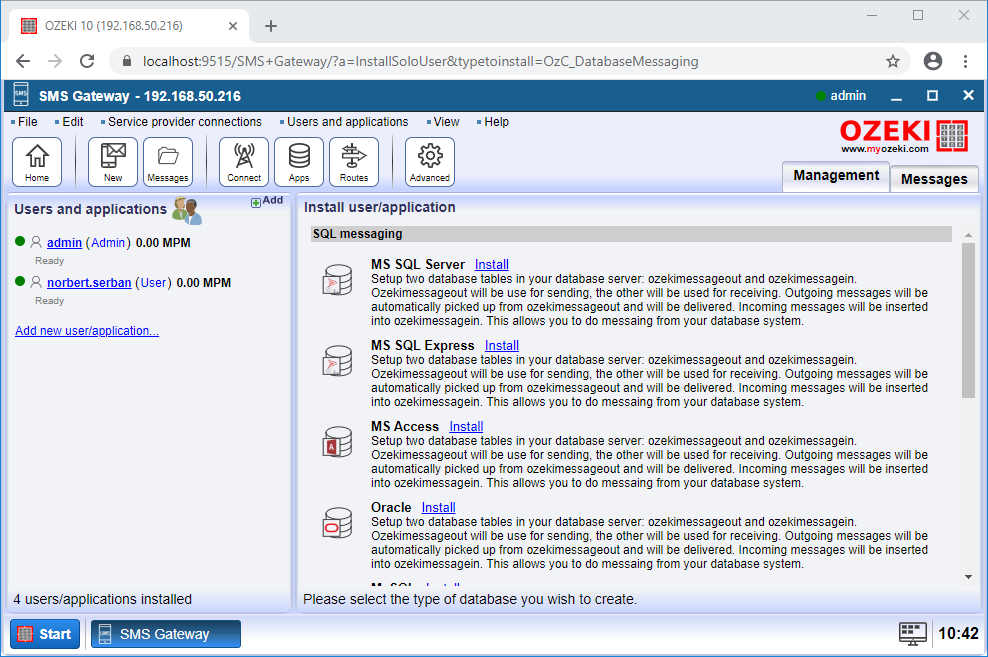Click the 10:42 clock
Image resolution: width=988 pixels, height=657 pixels.
[958, 634]
